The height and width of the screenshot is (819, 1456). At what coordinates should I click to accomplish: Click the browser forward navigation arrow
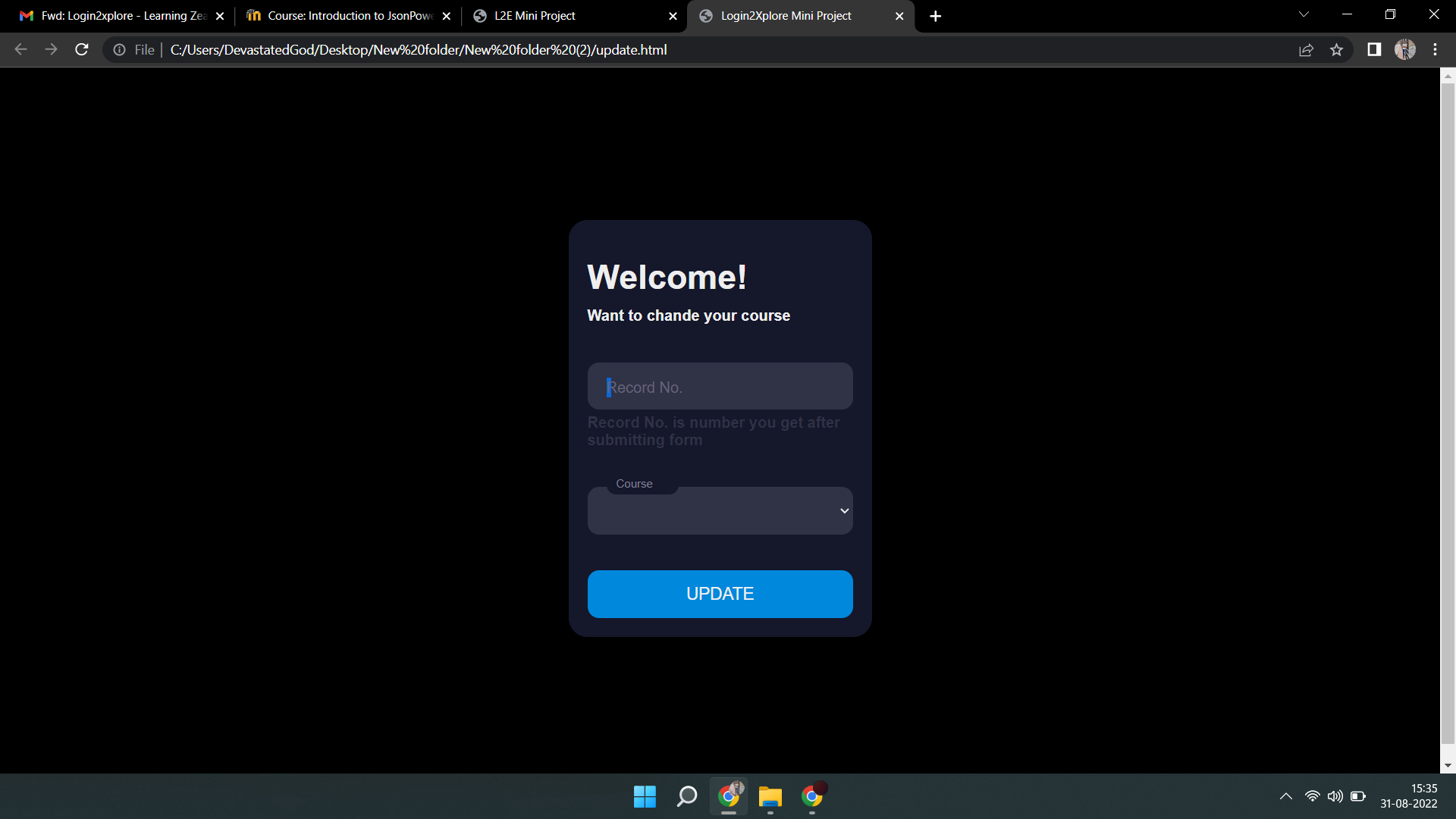51,49
